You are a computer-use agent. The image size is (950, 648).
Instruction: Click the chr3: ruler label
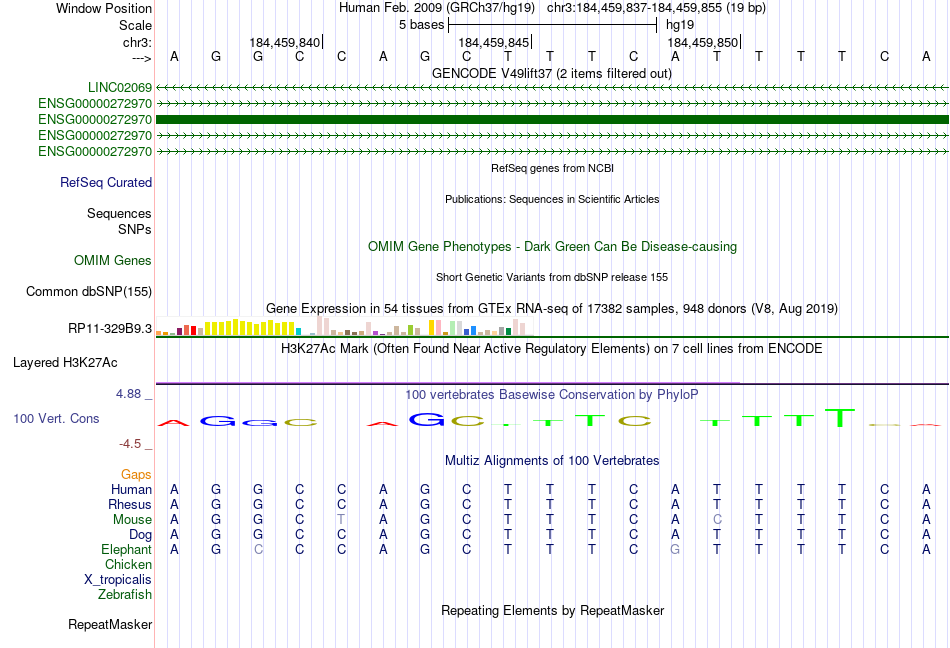pos(137,42)
